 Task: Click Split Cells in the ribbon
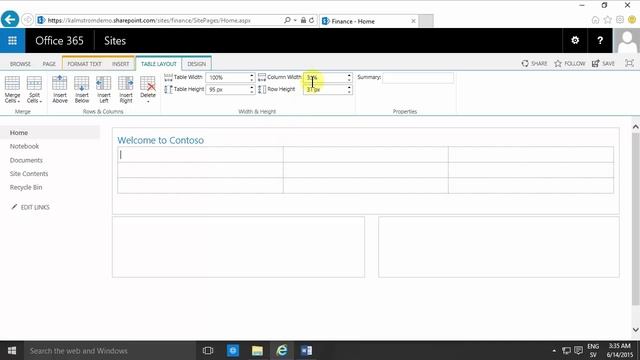click(34, 89)
